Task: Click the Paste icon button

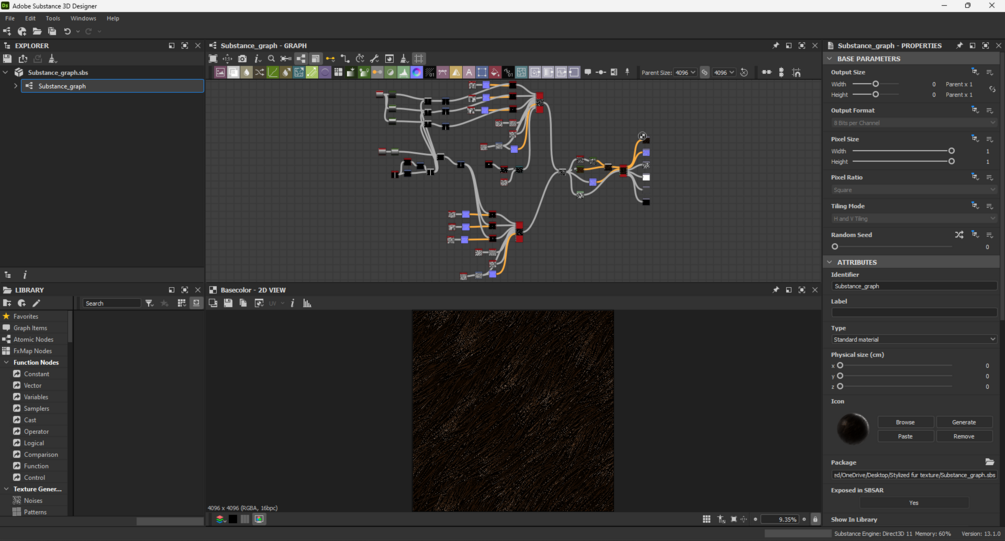Action: pos(905,436)
